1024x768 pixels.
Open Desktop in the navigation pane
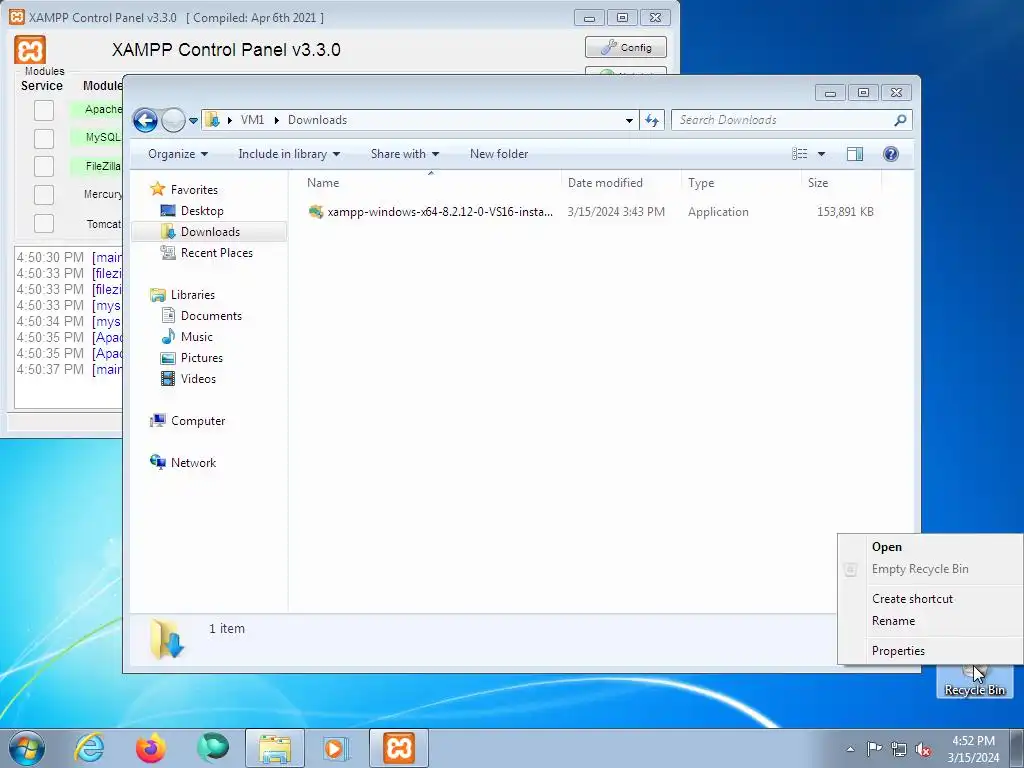click(x=202, y=211)
